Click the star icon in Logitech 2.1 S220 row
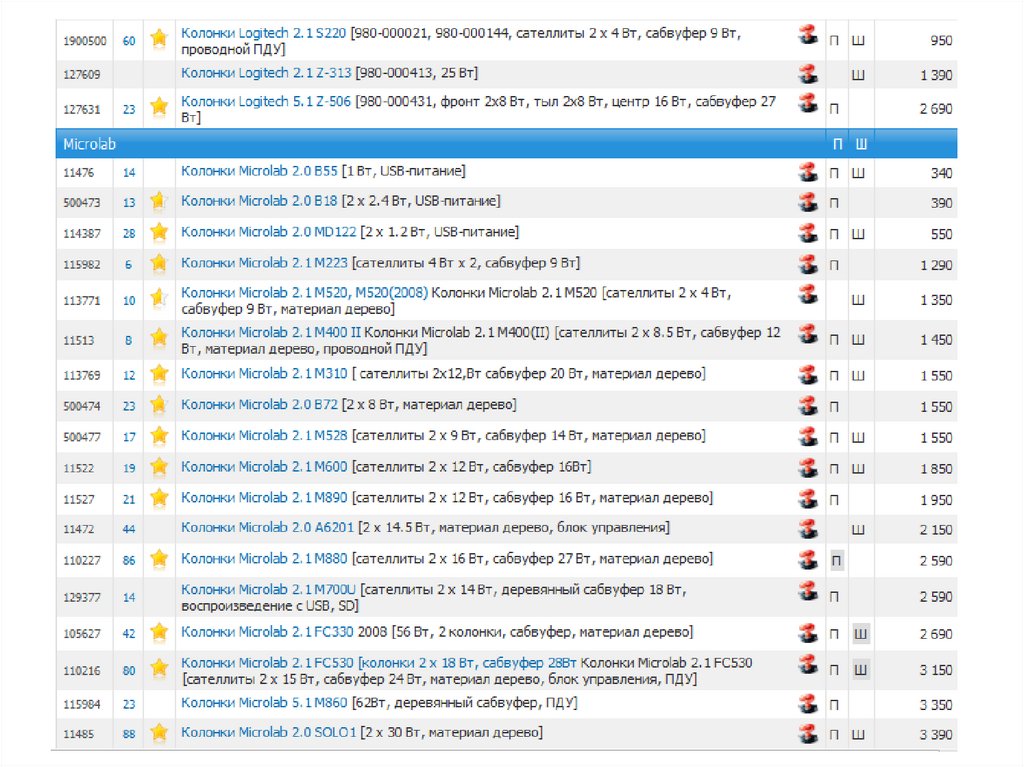This screenshot has width=1024, height=767. [x=159, y=39]
